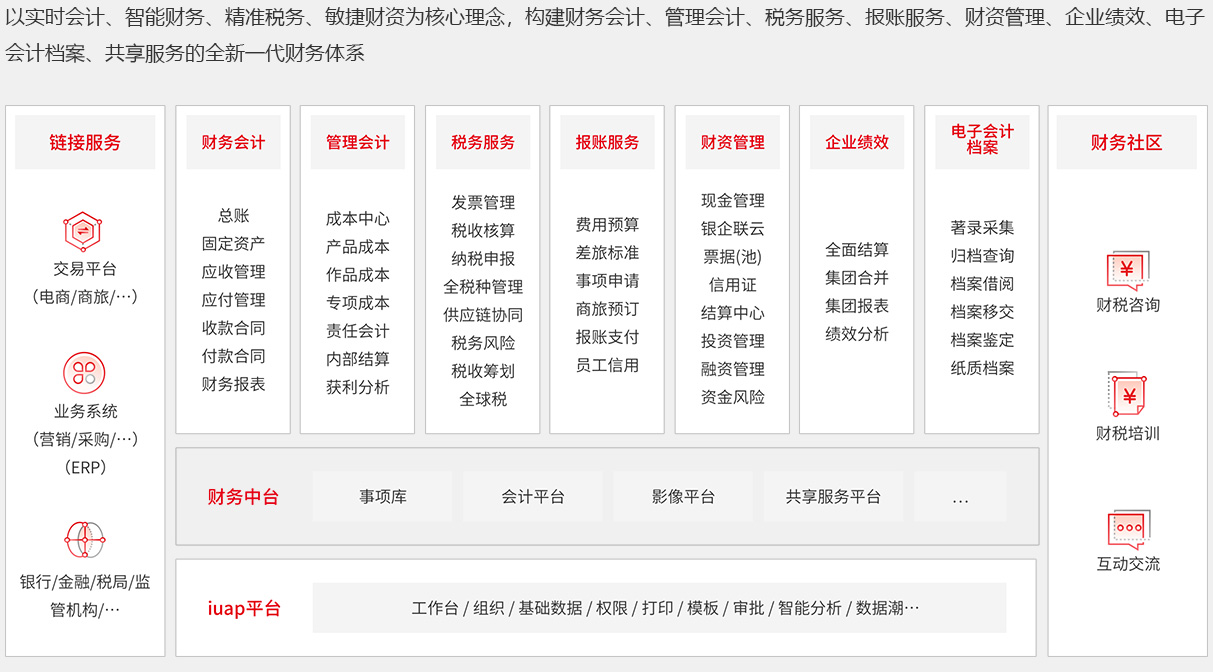This screenshot has width=1213, height=672.
Task: Open the 电子会计档案 module header
Action: (982, 140)
